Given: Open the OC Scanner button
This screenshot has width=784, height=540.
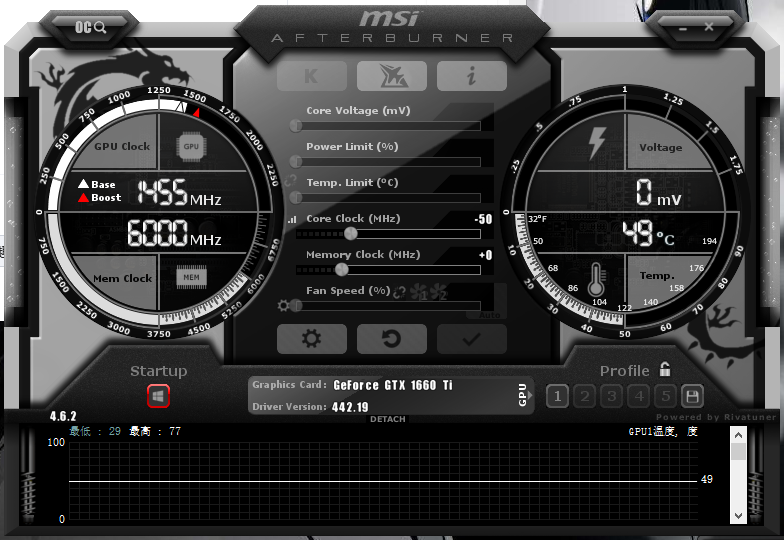Looking at the screenshot, I should point(90,27).
